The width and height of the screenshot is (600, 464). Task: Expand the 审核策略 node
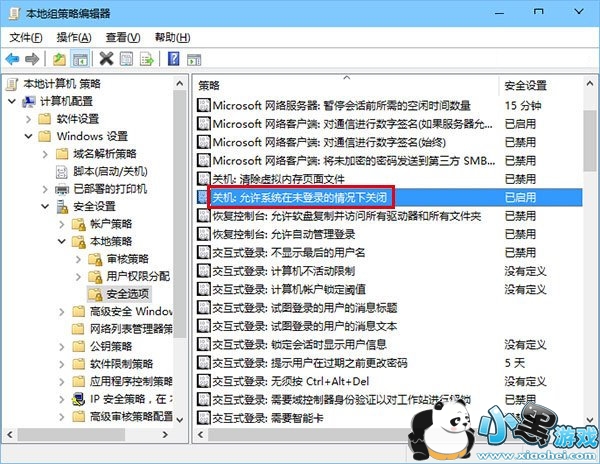(78, 259)
